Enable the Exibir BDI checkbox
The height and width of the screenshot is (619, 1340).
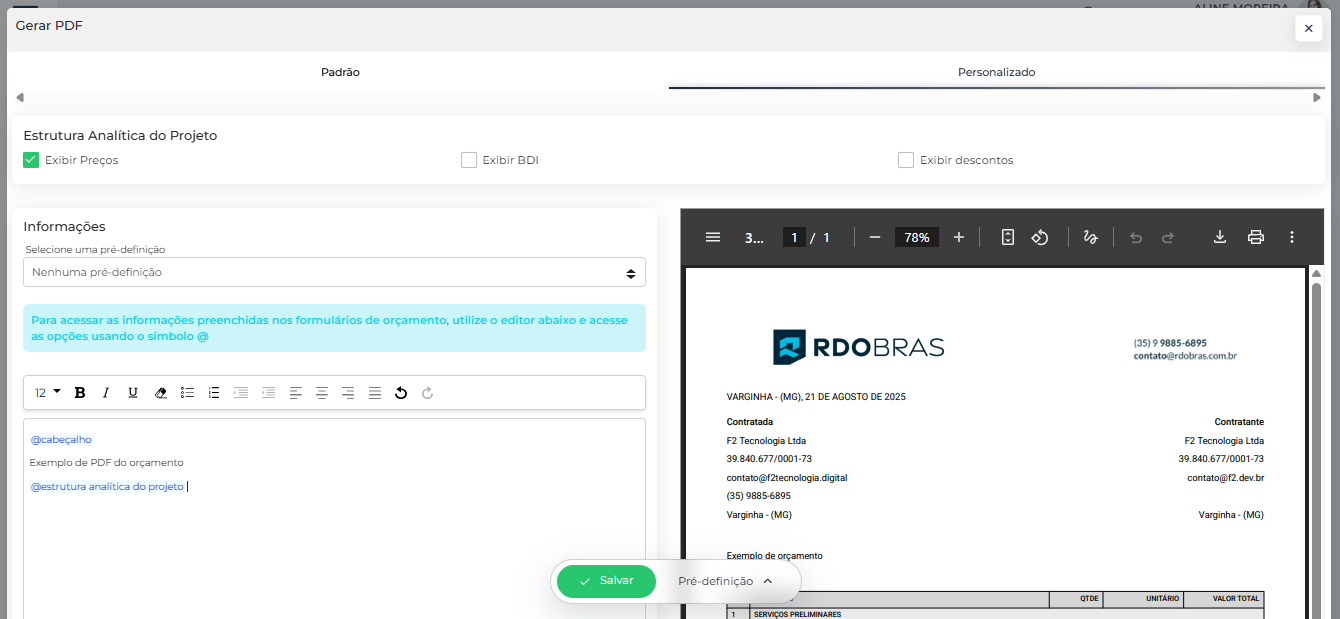(x=469, y=160)
